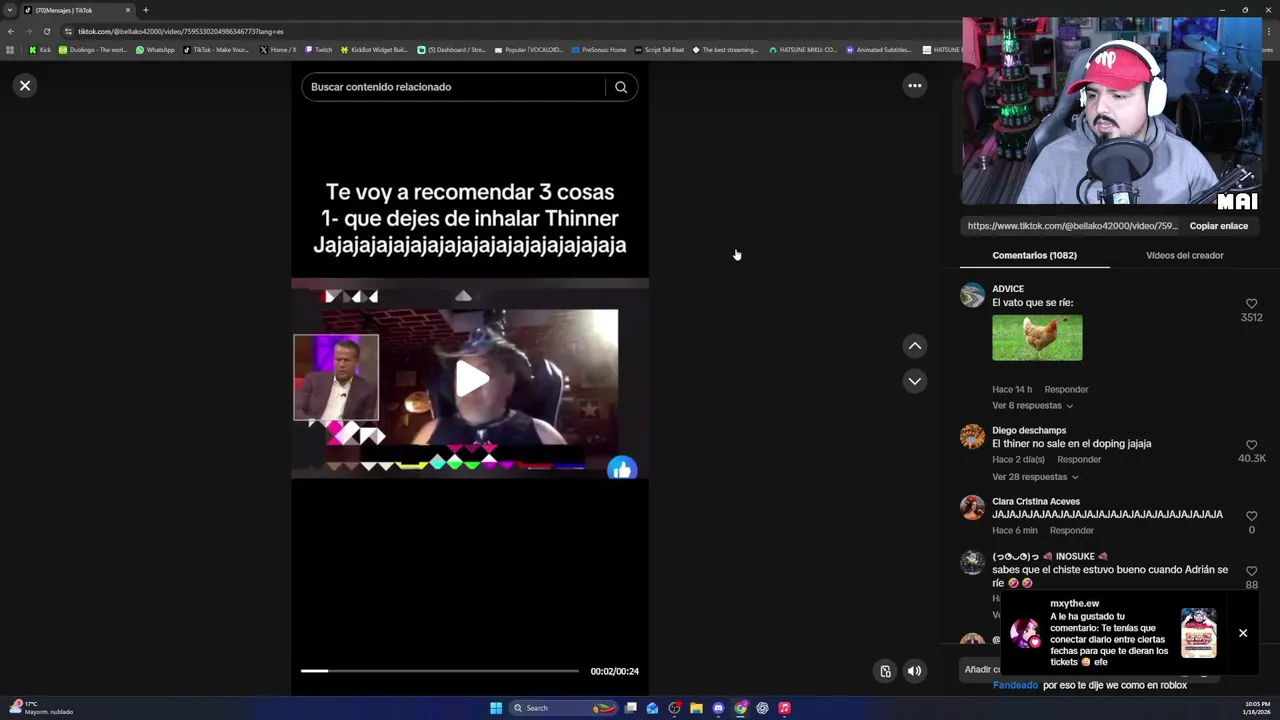Open OBS Studio from the taskbar
Screen dimensions: 1280x720
click(674, 708)
